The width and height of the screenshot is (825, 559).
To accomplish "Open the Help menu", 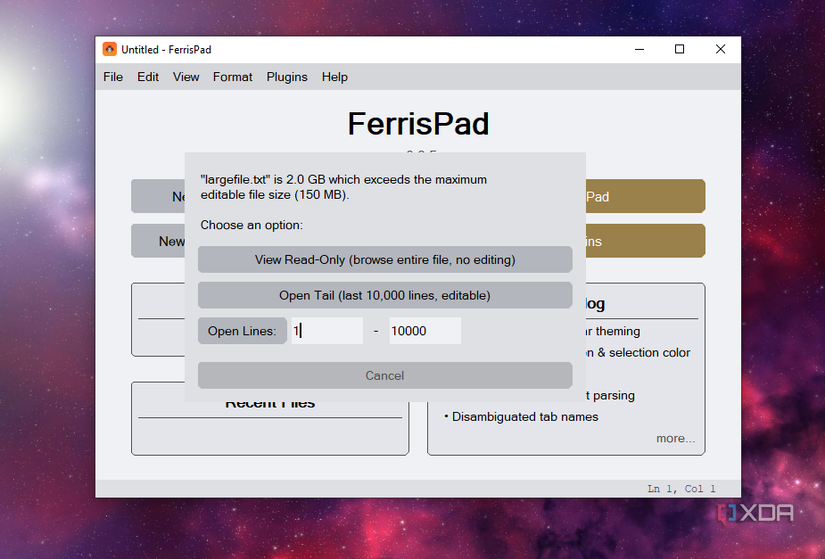I will tap(335, 77).
